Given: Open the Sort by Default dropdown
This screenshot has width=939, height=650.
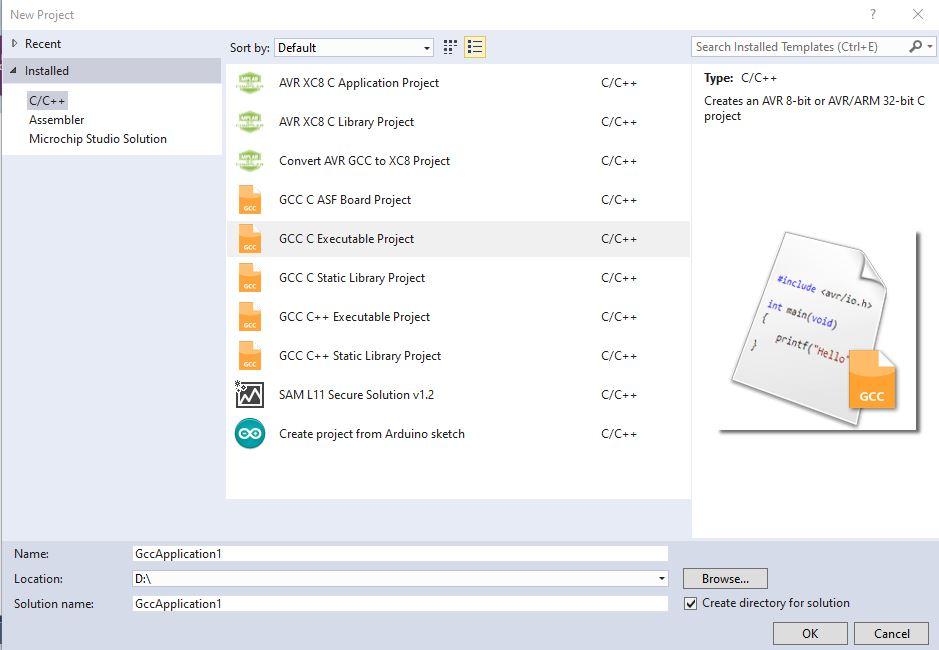Looking at the screenshot, I should (354, 47).
